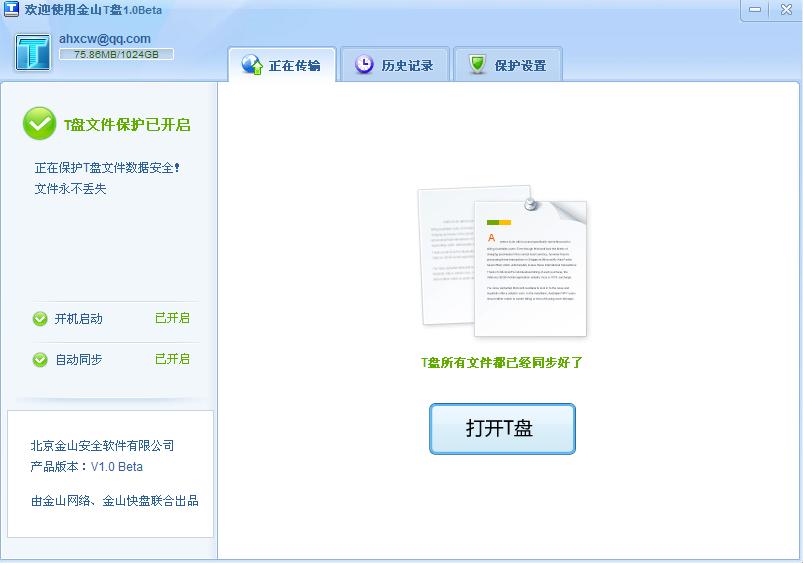
Task: Minimize the T盘 window
Action: coord(755,9)
